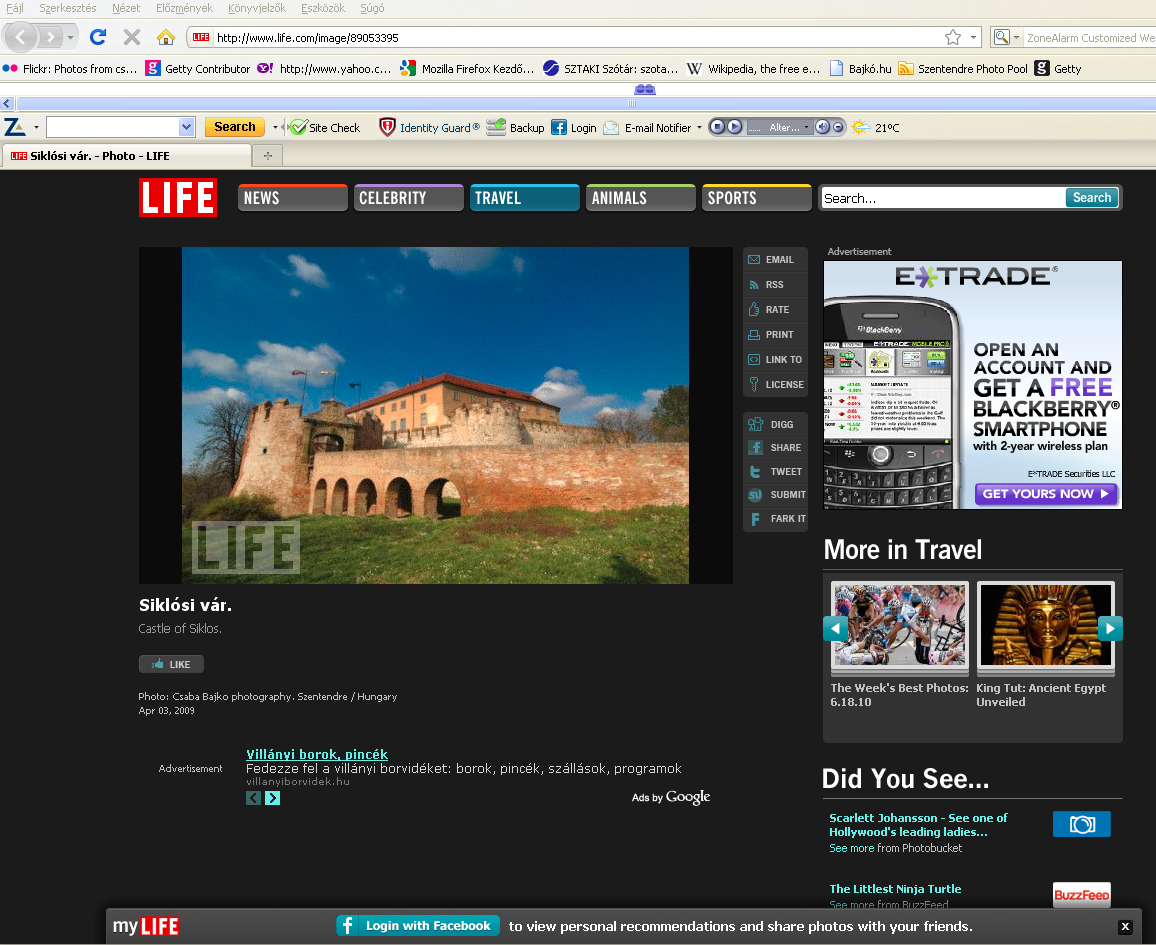Expand the ZoneAlarm search box dropdown
1156x945 pixels.
pos(186,127)
